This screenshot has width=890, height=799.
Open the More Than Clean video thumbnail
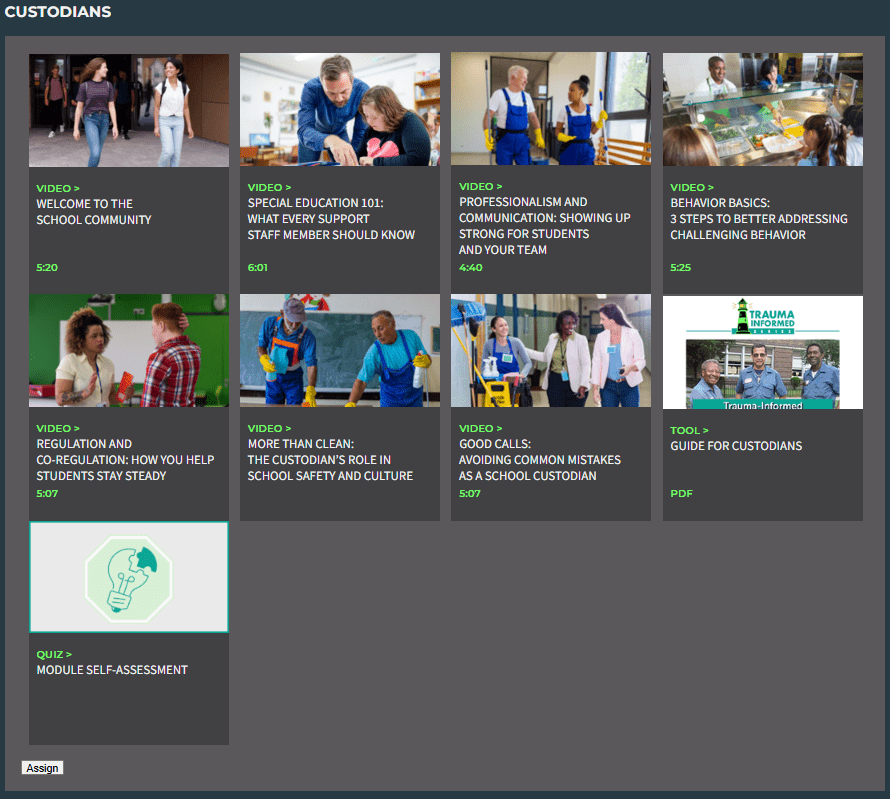point(339,350)
